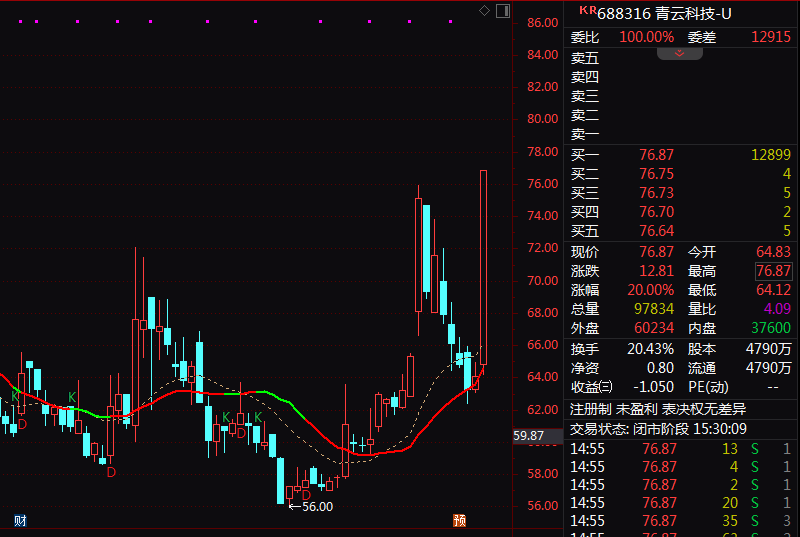Click the diamond icon above the chart
This screenshot has height=537, width=800.
(485, 10)
